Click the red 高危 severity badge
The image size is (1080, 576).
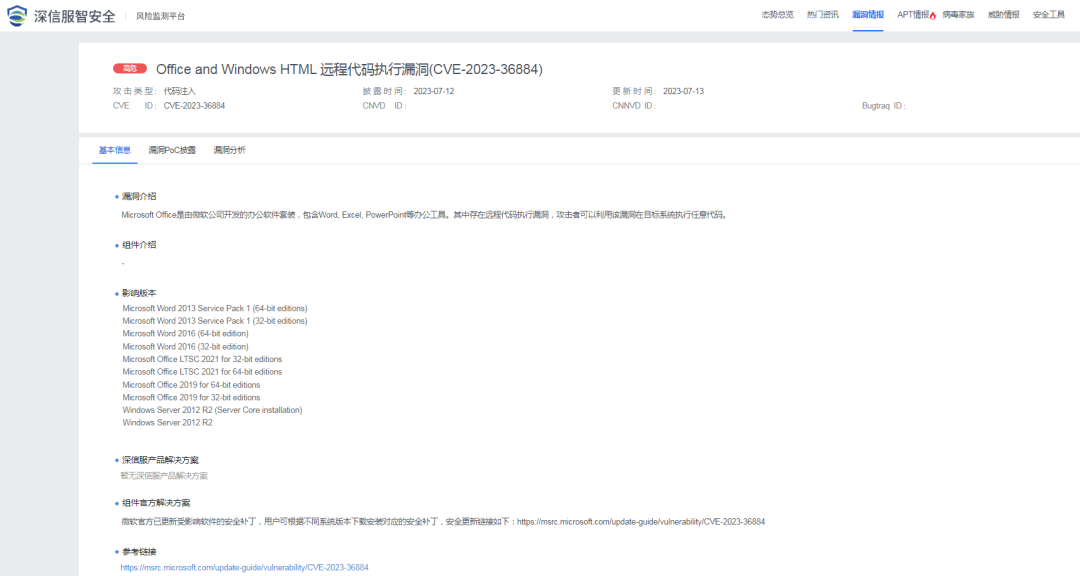(130, 68)
